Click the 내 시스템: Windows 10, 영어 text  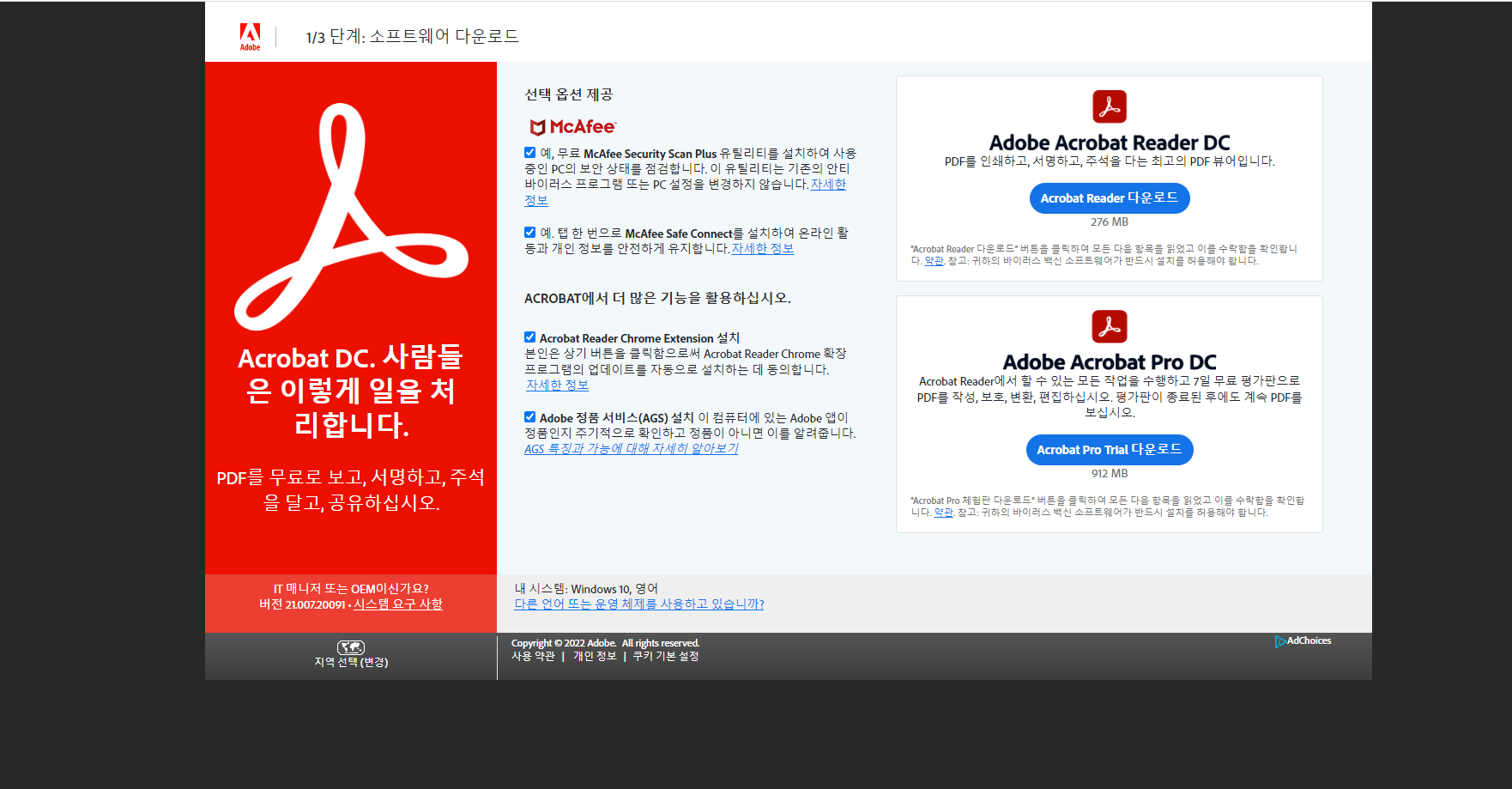[x=586, y=588]
